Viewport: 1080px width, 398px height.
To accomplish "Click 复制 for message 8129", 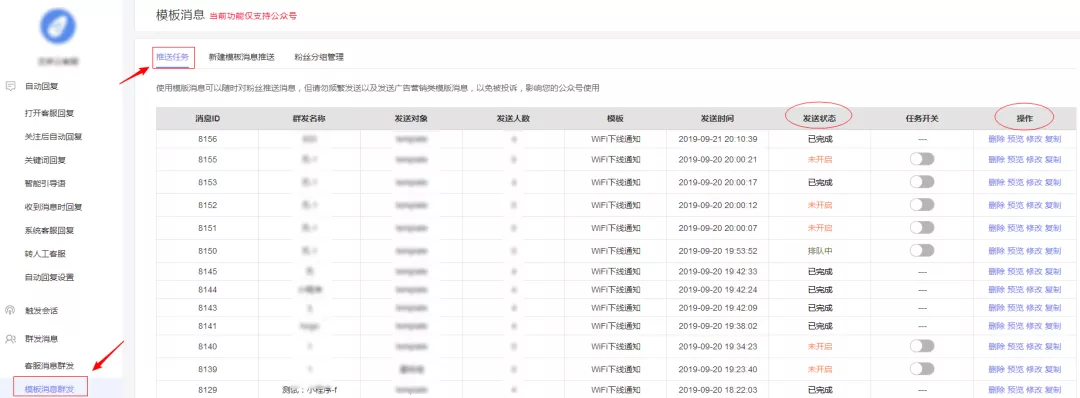I will coord(1052,389).
